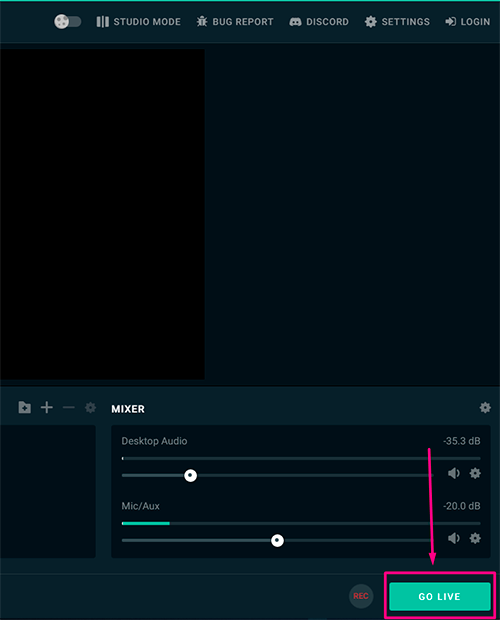
Task: Open Studio Mode
Action: pyautogui.click(x=138, y=22)
